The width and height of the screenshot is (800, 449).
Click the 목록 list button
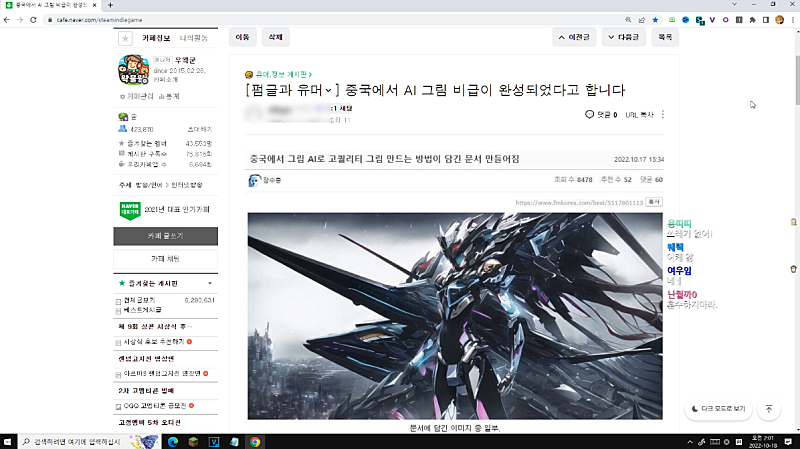coord(665,37)
